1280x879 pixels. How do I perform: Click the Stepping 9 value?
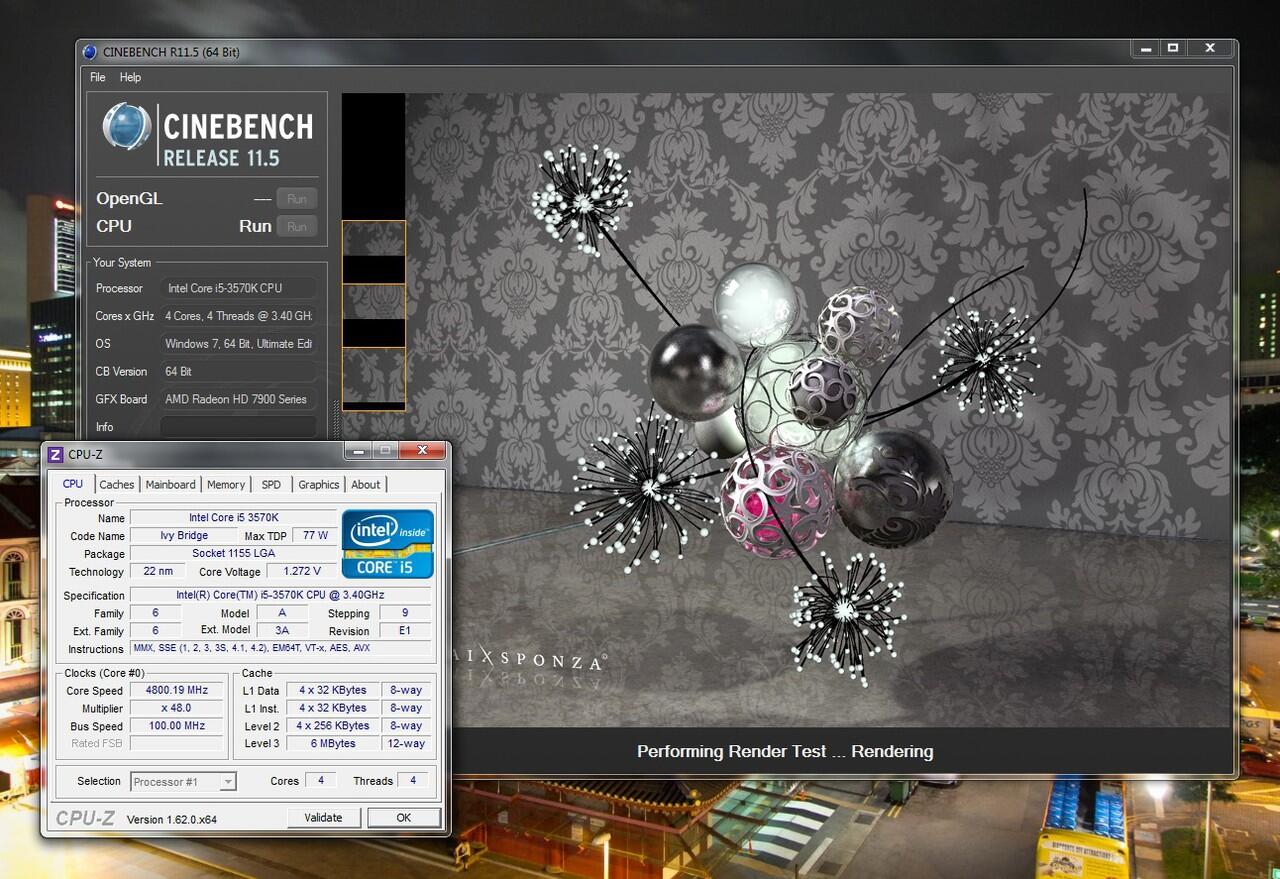coord(405,613)
